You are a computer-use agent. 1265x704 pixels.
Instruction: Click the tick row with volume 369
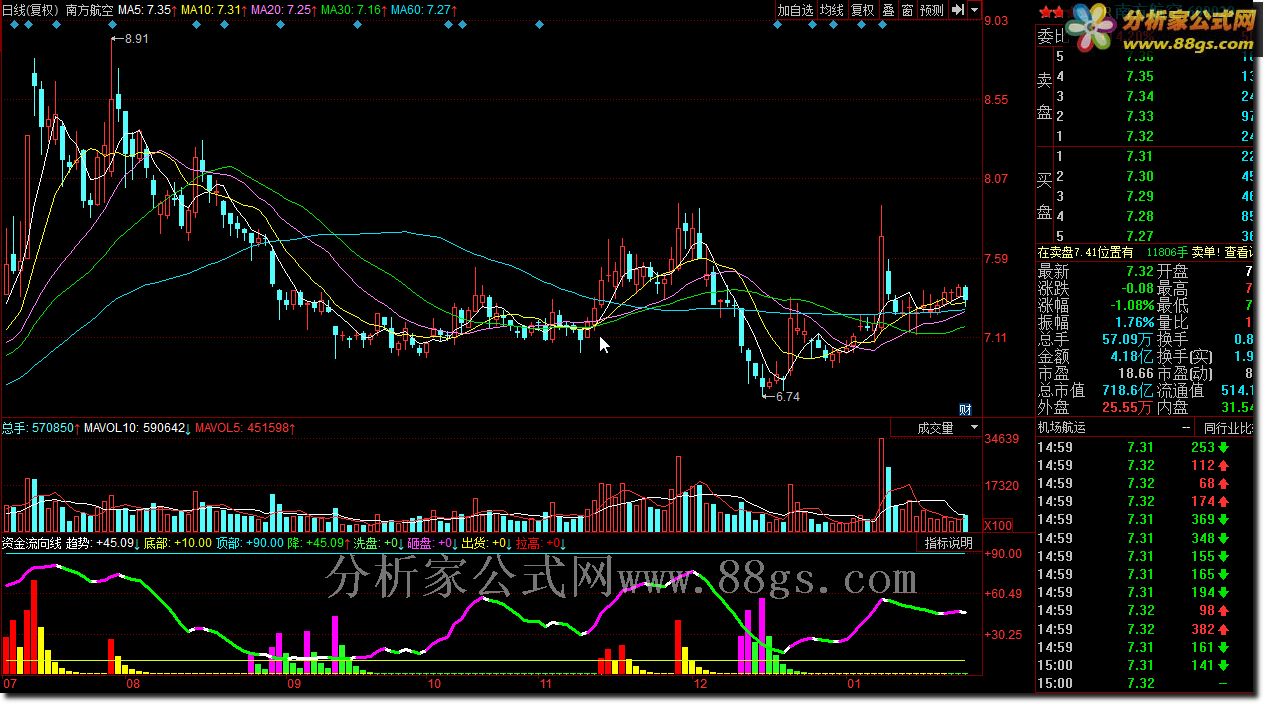[x=1144, y=519]
